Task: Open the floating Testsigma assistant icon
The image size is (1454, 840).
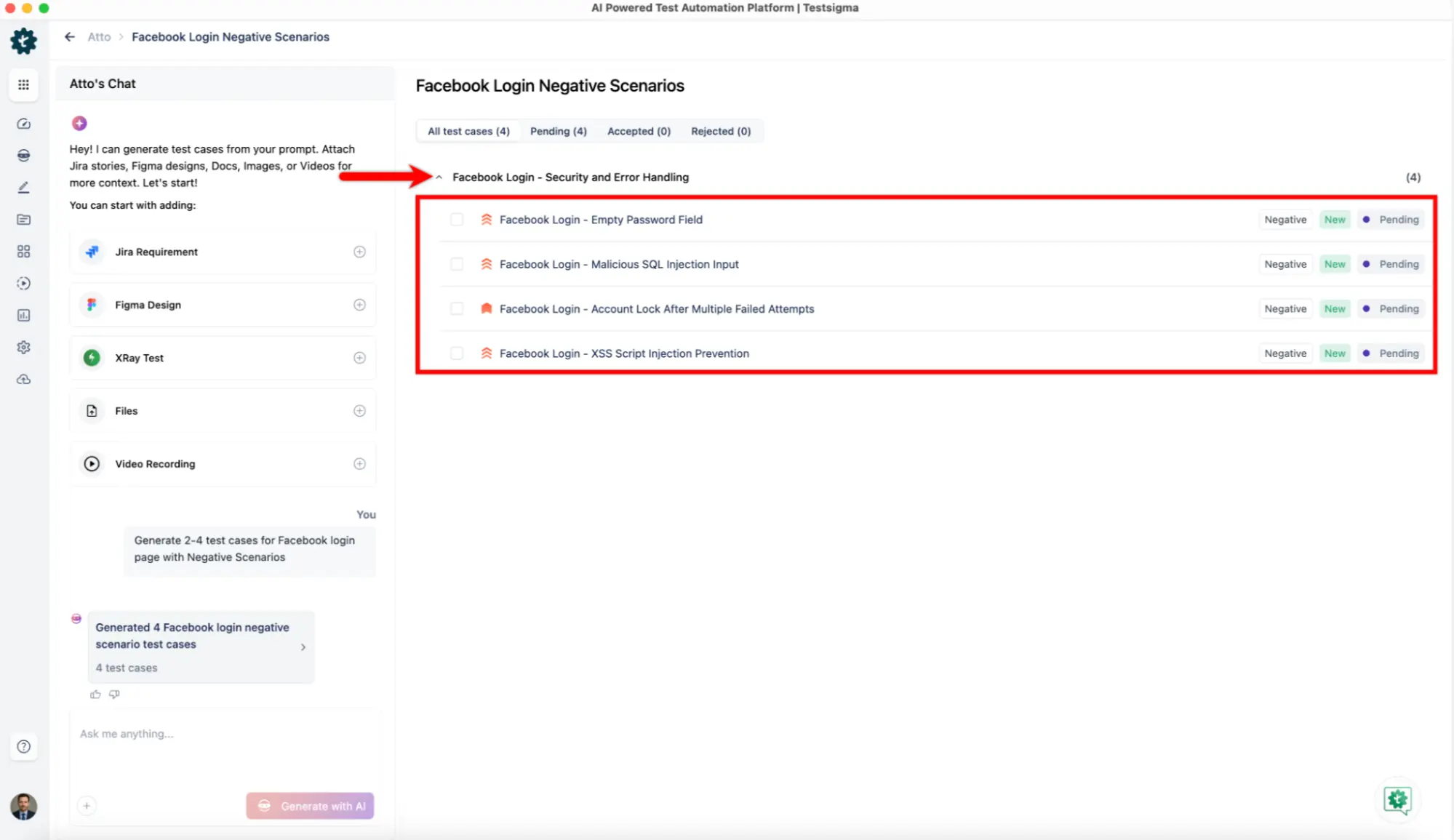Action: coord(1397,800)
